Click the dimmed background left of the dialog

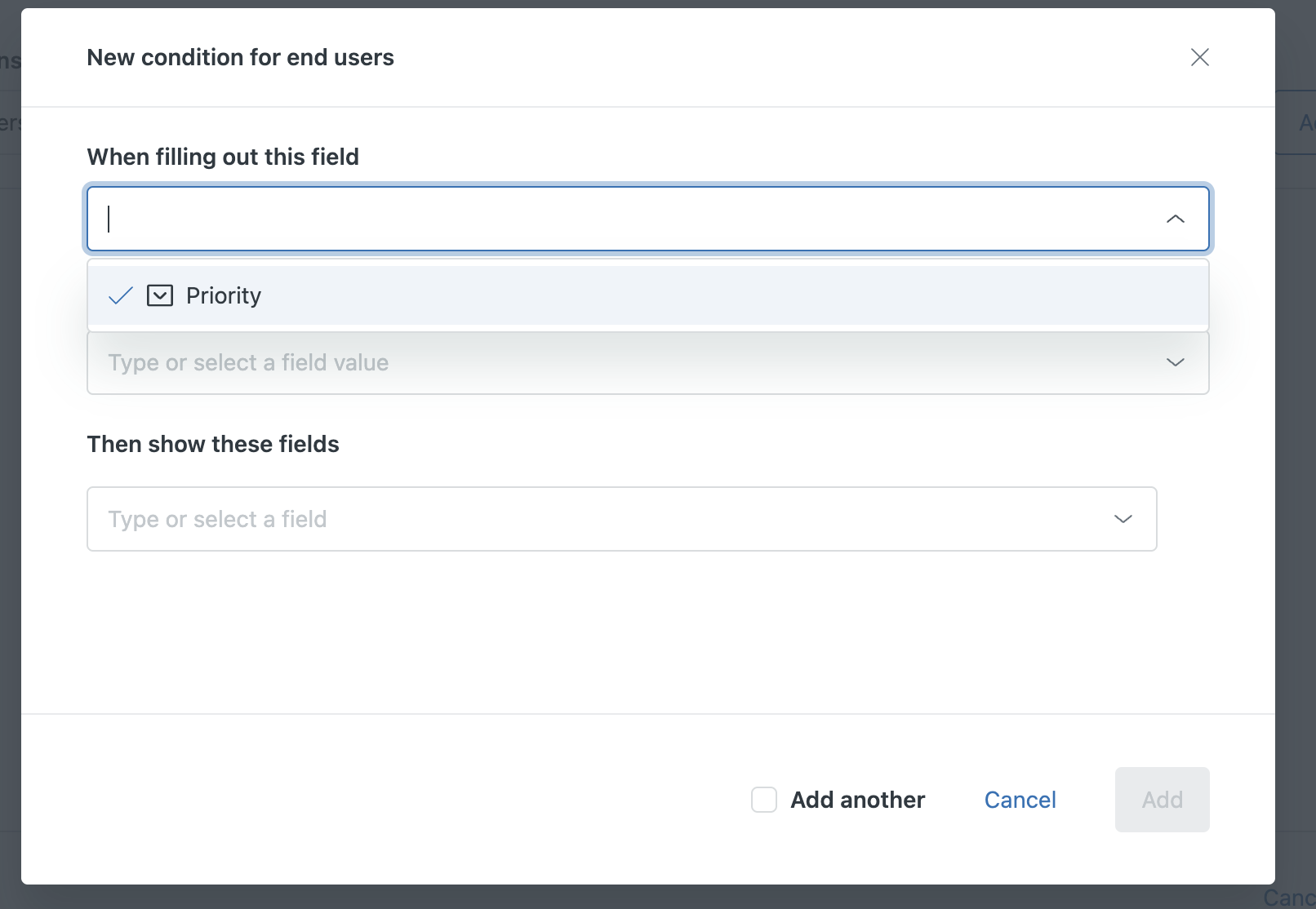10,490
